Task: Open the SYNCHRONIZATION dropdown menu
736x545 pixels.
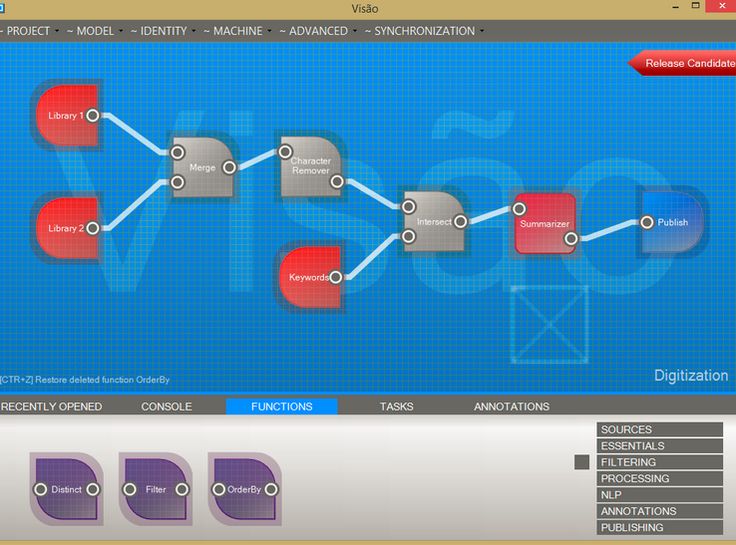Action: [424, 31]
